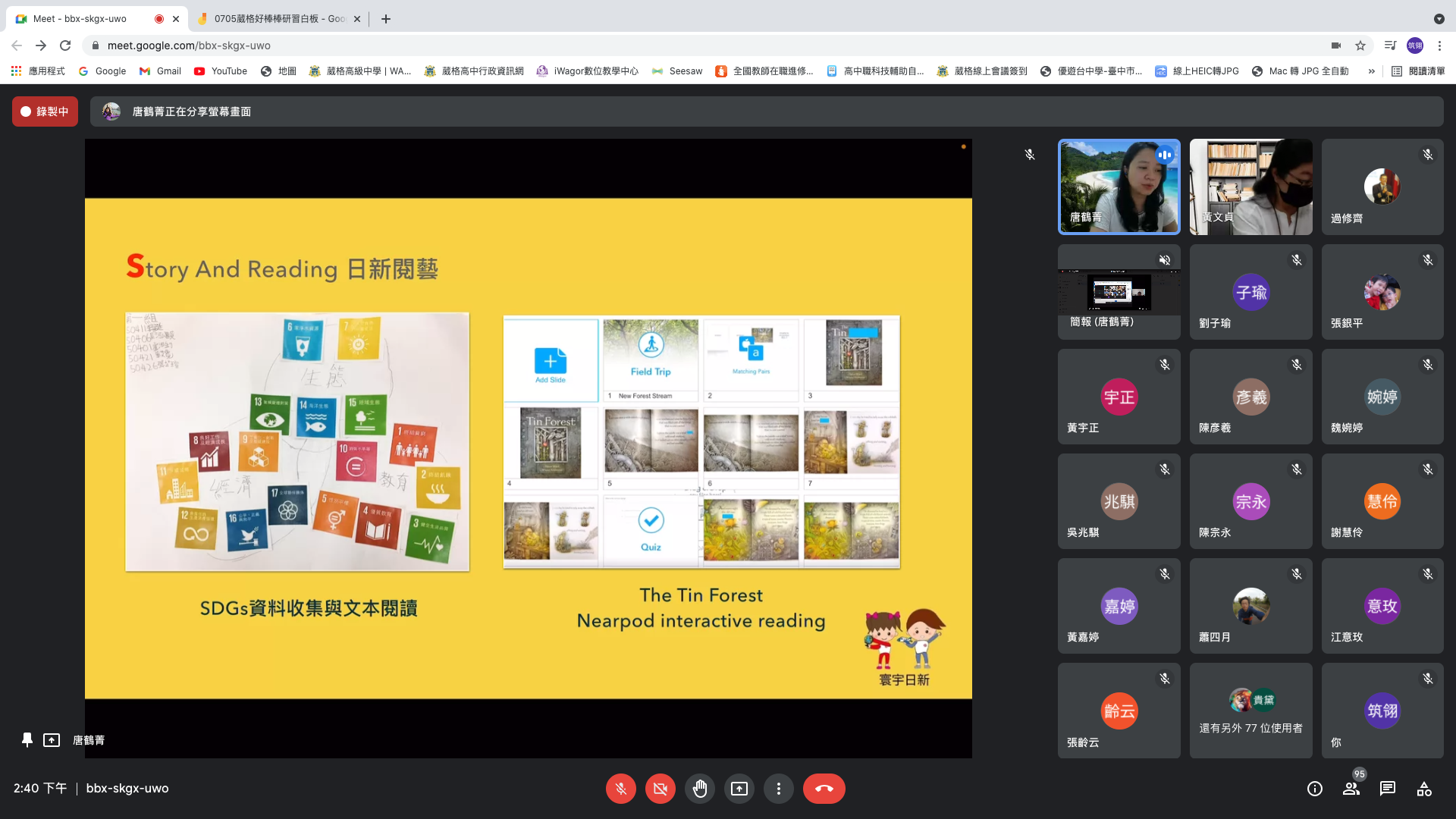The image size is (1456, 819).
Task: Open Chrome tab search dropdown arrow
Action: tap(1439, 18)
